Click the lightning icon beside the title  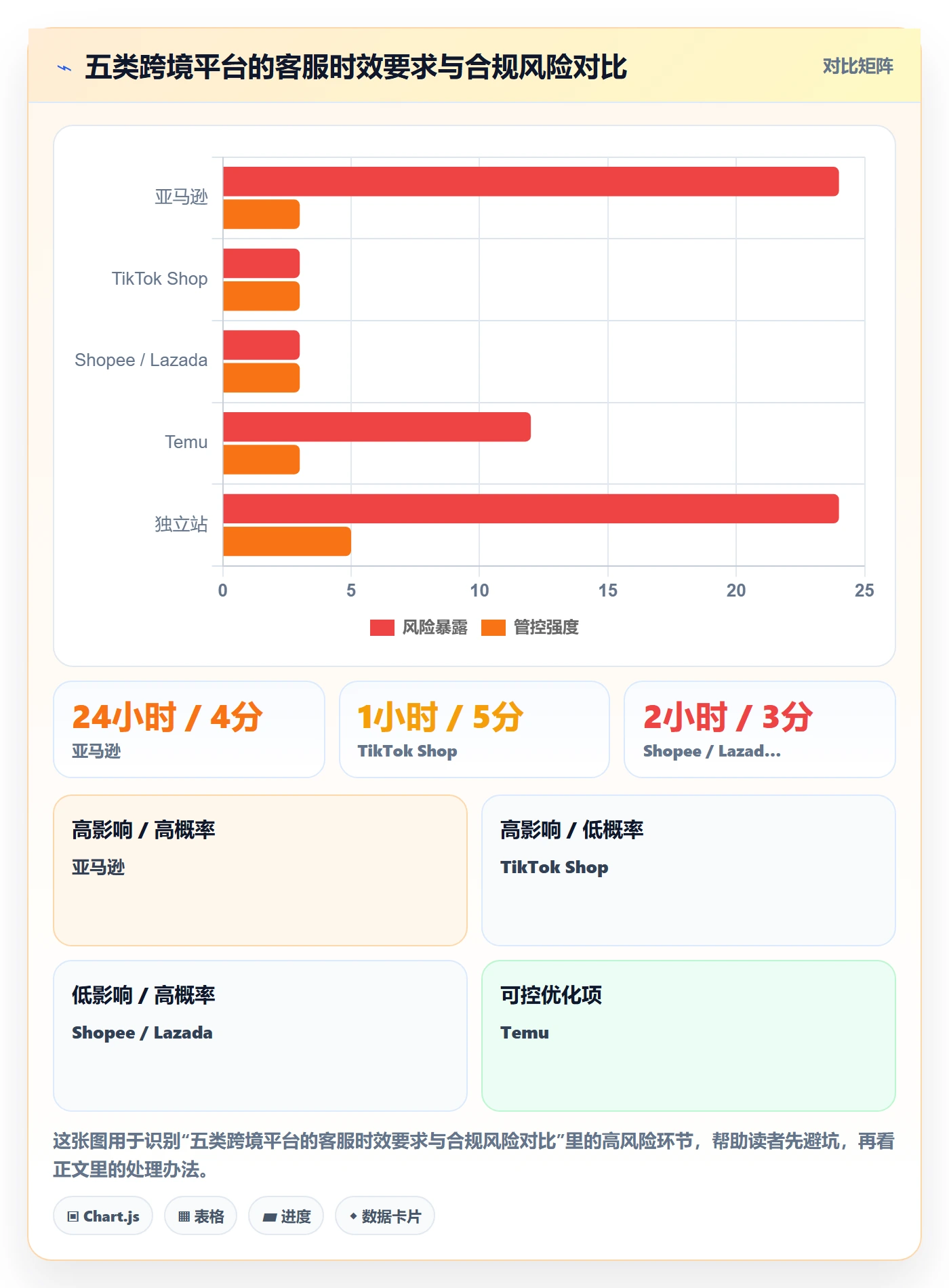click(x=64, y=68)
